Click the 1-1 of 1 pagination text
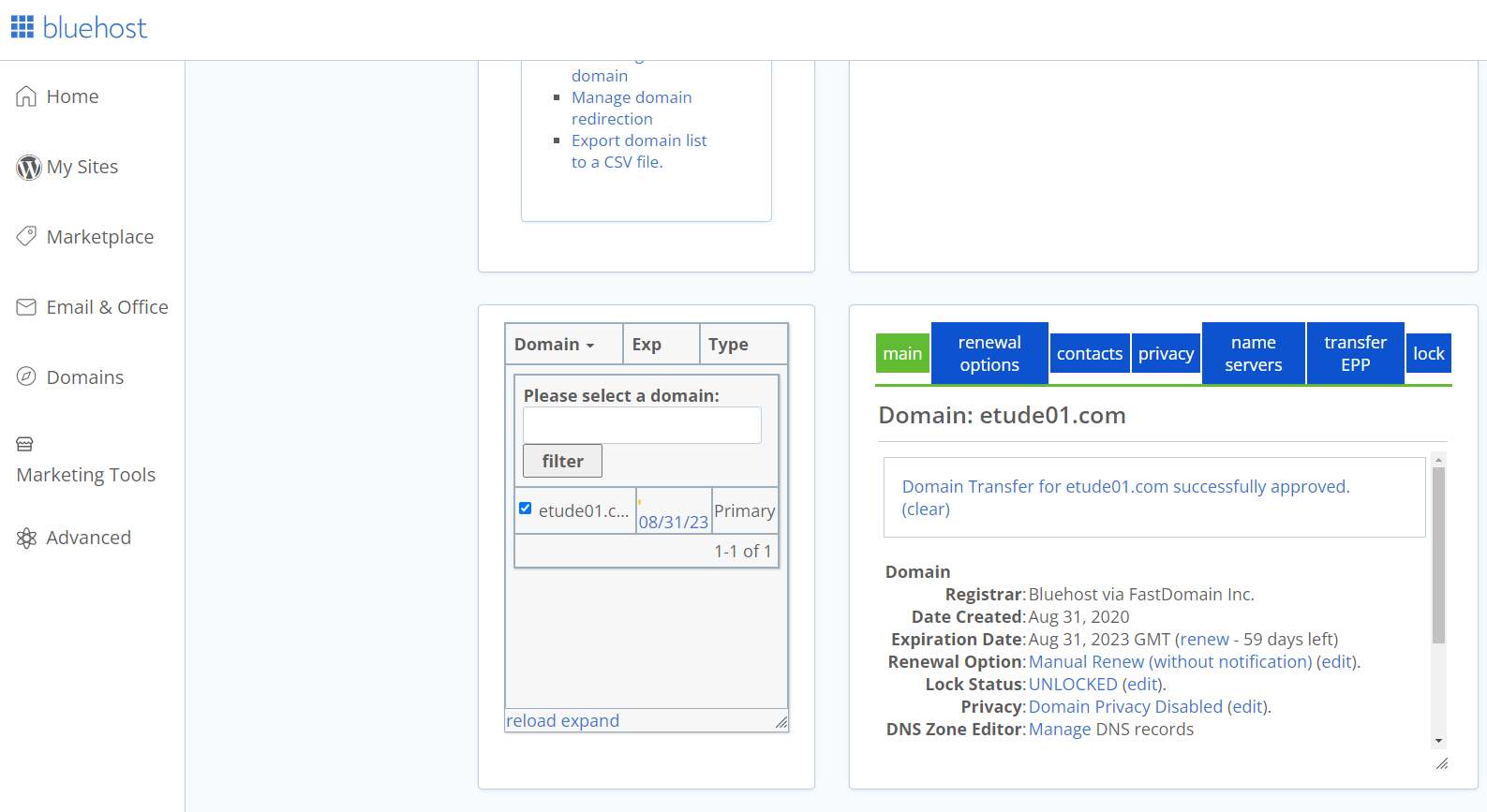Image resolution: width=1487 pixels, height=812 pixels. [743, 551]
